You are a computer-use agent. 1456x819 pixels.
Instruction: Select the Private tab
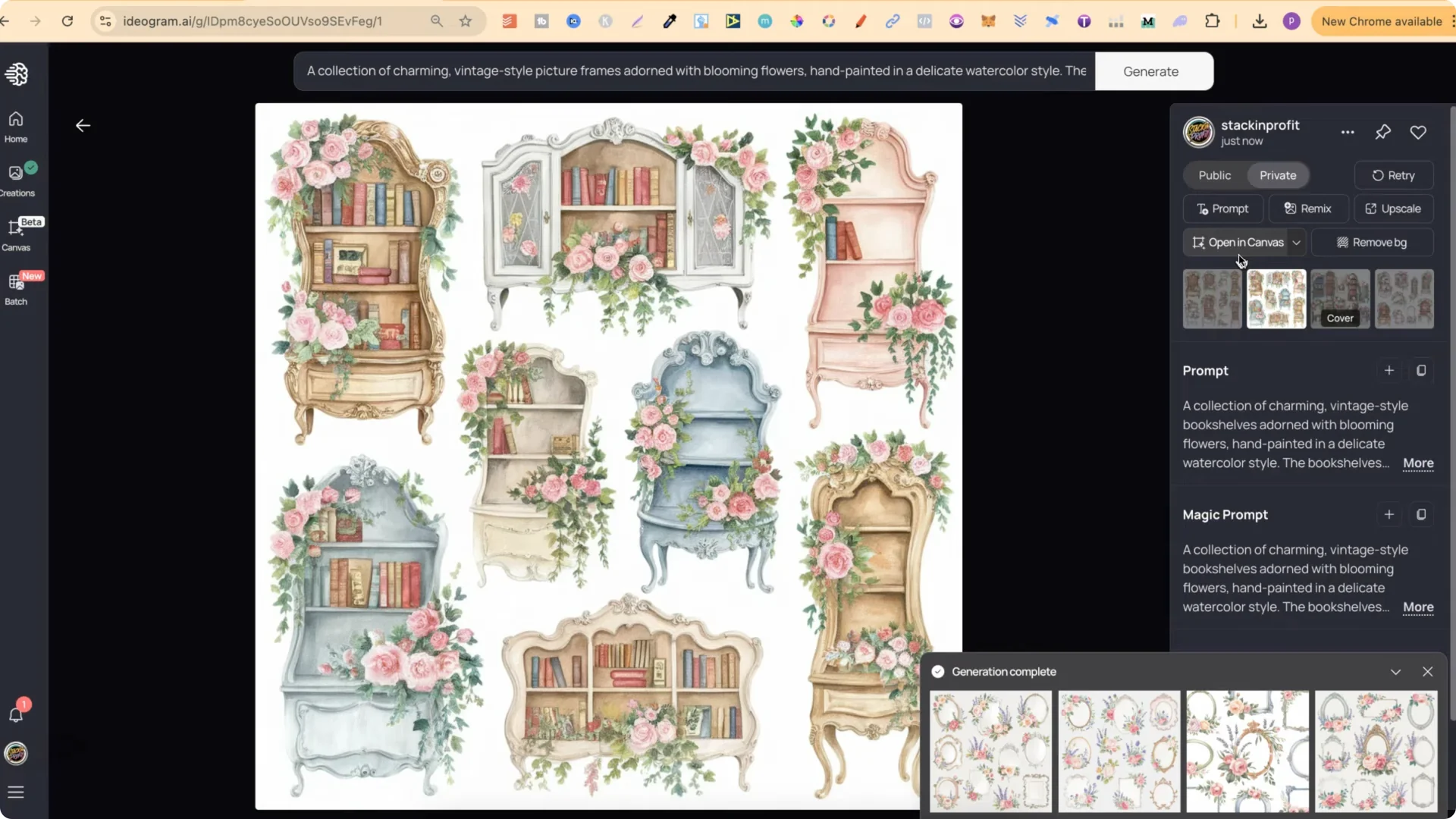[1279, 175]
